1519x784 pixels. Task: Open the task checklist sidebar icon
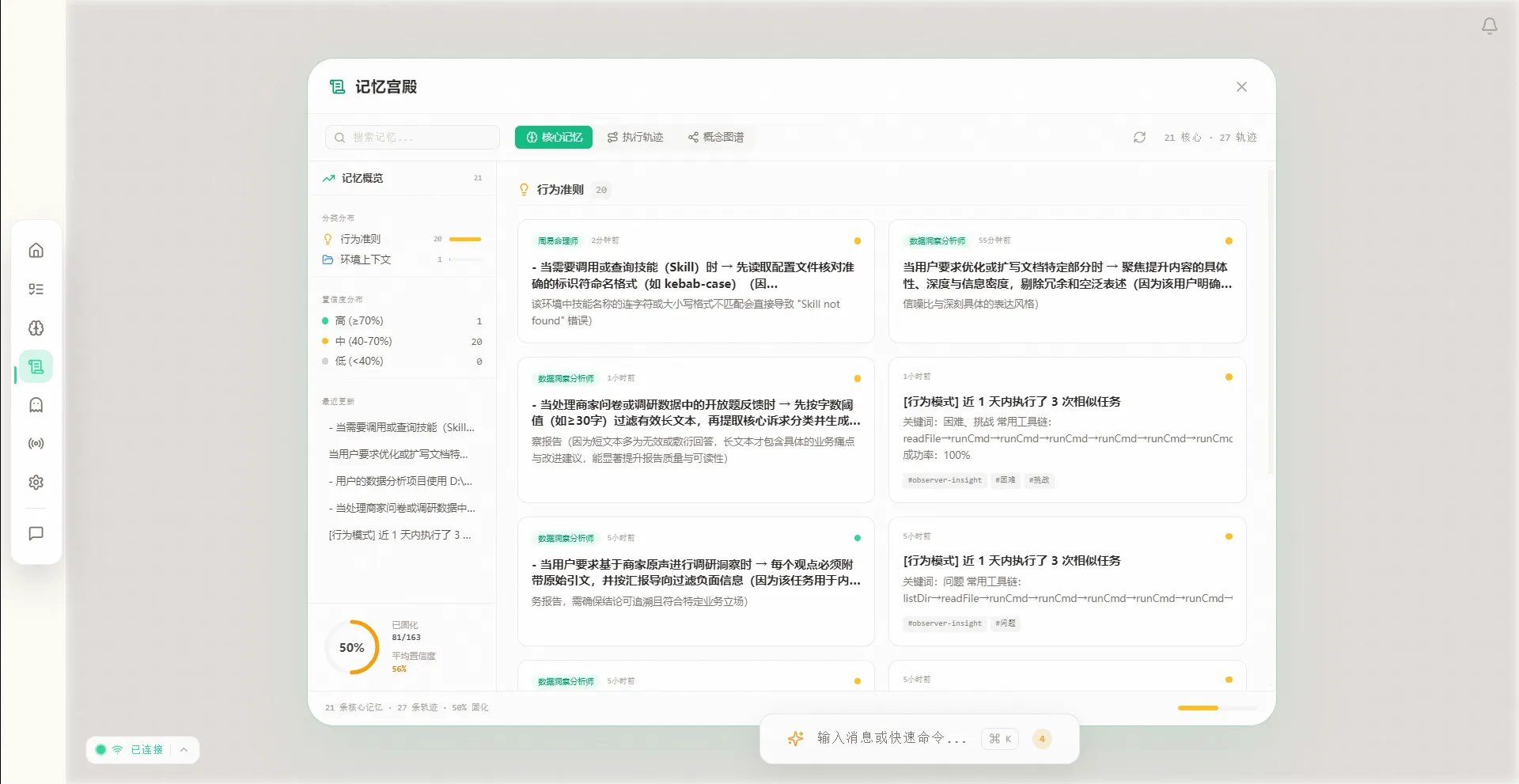36,289
